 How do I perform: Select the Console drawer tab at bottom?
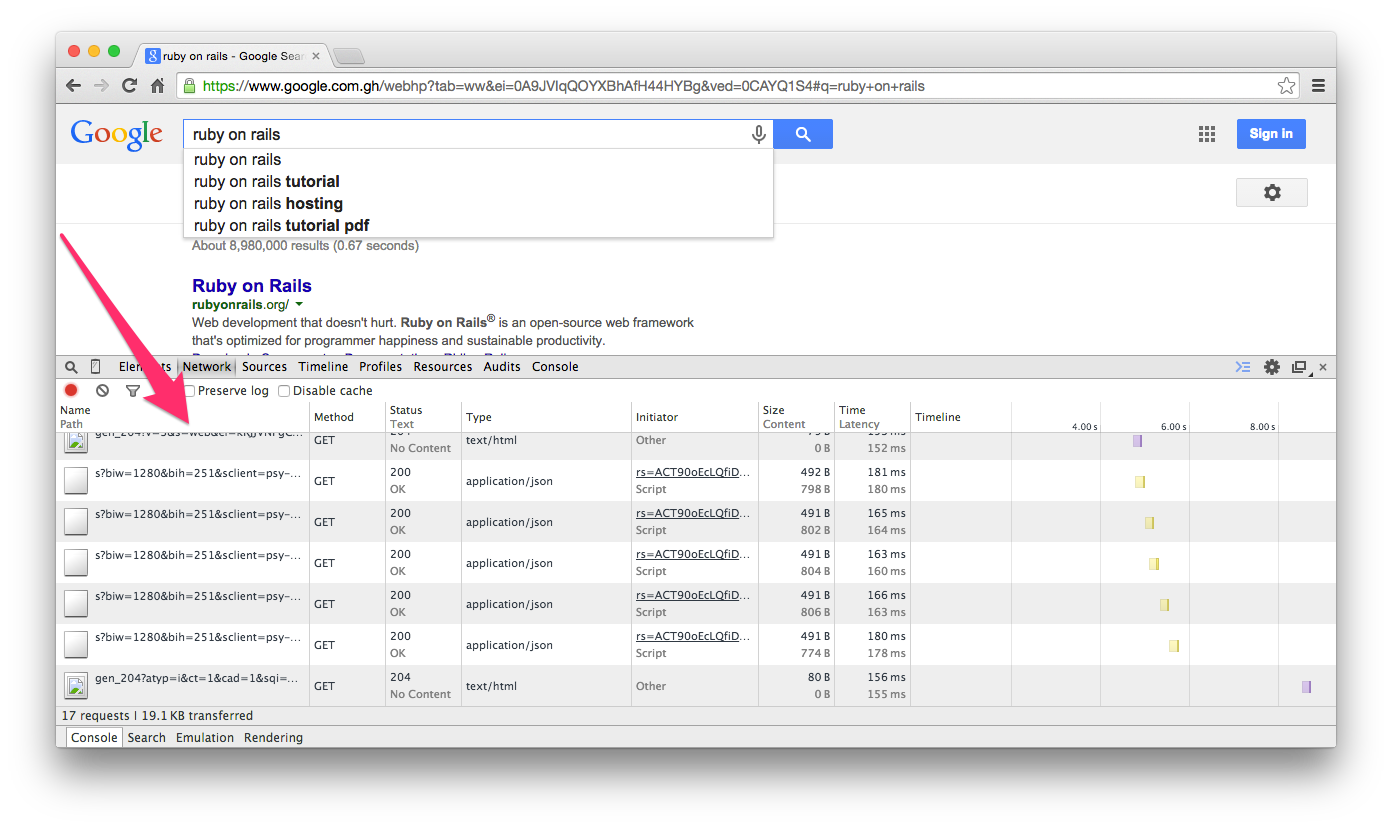(x=94, y=738)
